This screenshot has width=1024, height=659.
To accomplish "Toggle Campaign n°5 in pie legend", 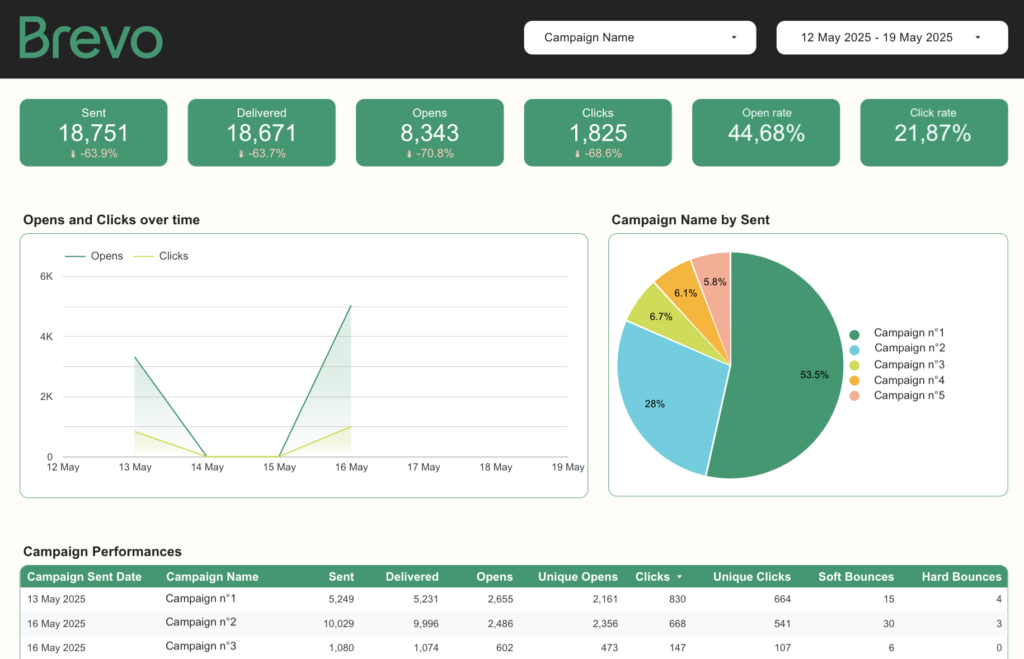I will [x=908, y=396].
